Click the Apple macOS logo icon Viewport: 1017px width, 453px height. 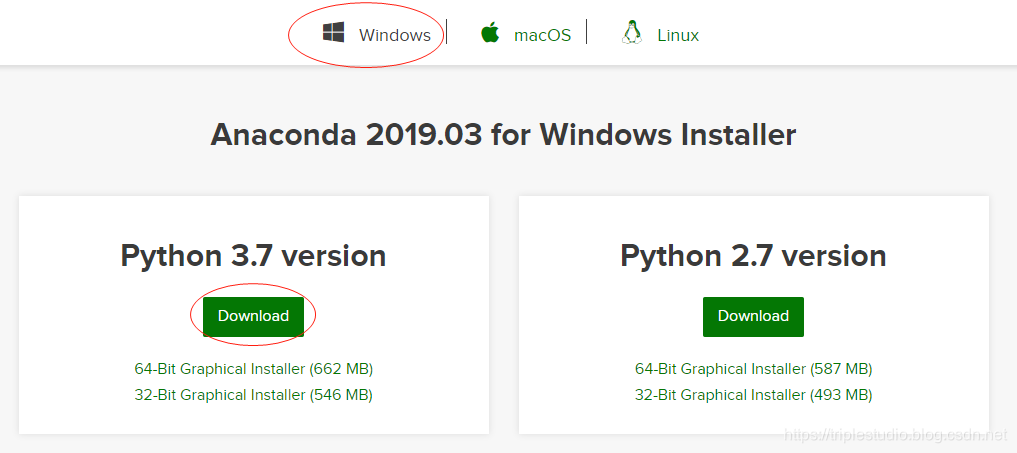[490, 32]
